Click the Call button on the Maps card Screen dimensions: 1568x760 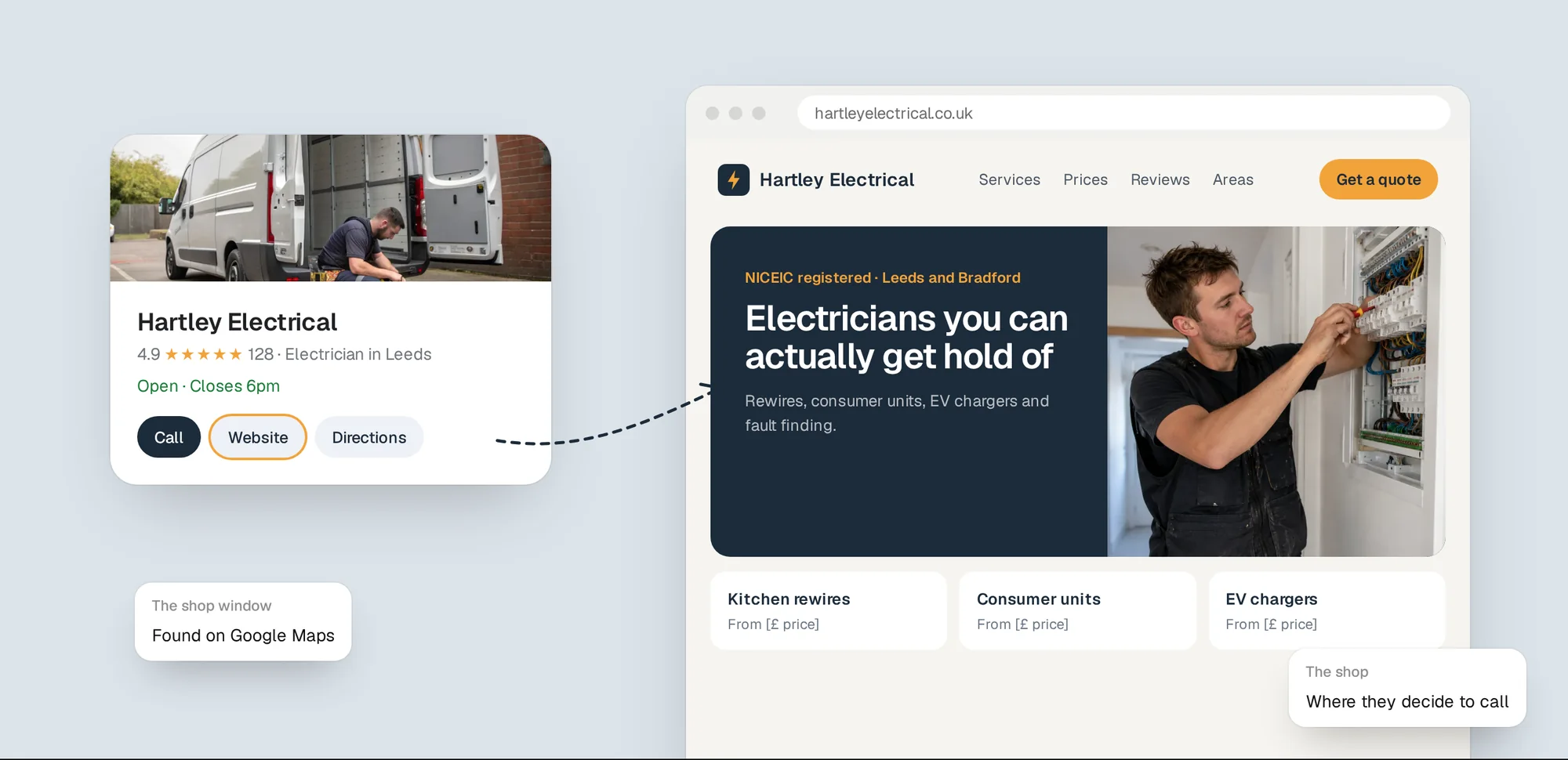(169, 437)
